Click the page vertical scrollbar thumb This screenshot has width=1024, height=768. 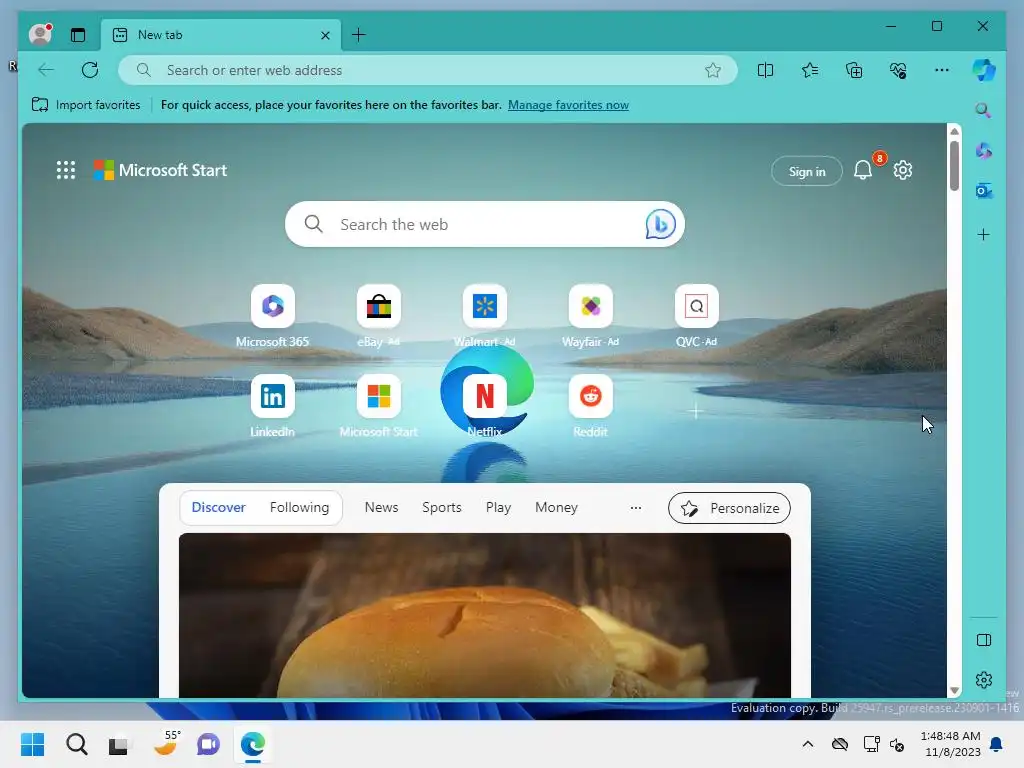click(954, 165)
